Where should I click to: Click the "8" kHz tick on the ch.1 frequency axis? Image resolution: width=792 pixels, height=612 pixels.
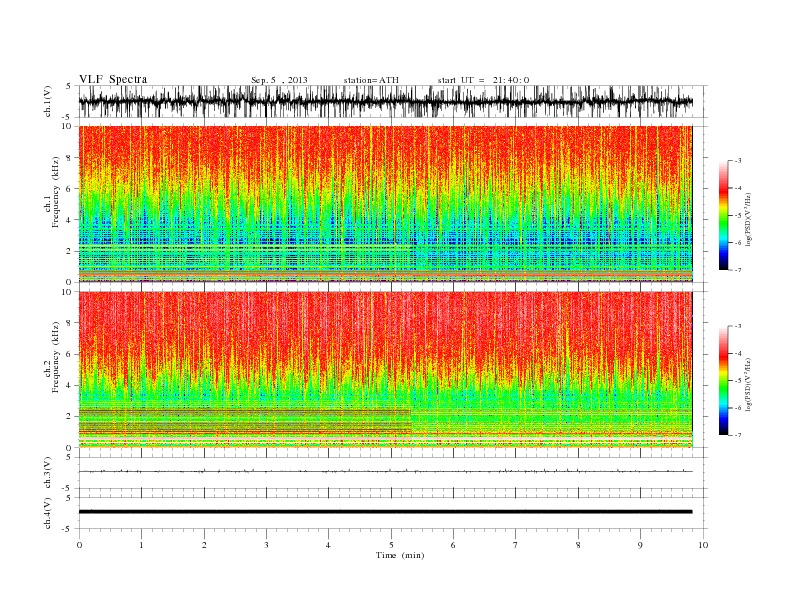69,158
